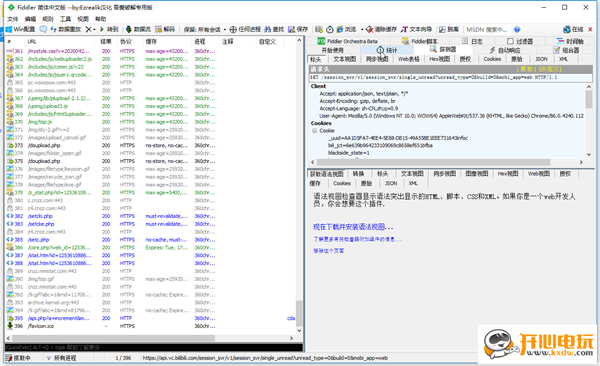The width and height of the screenshot is (600, 366).
Task: Select the request JSON inspector tab
Action: tap(541, 59)
